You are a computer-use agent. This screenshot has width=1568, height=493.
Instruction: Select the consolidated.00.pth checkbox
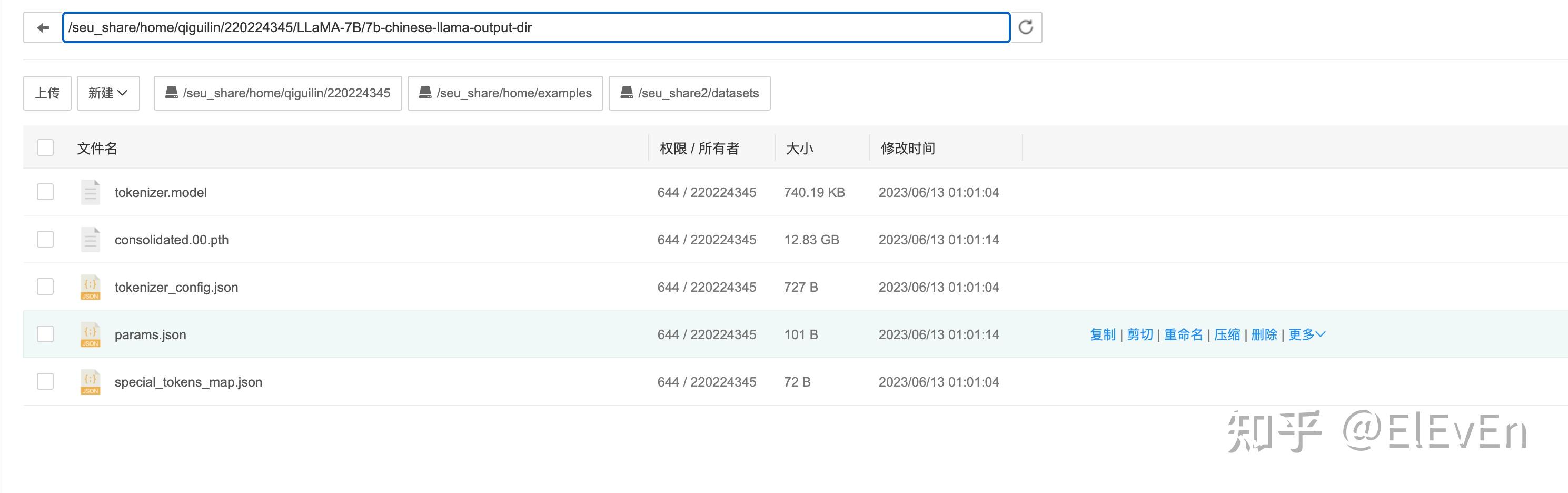(x=46, y=240)
